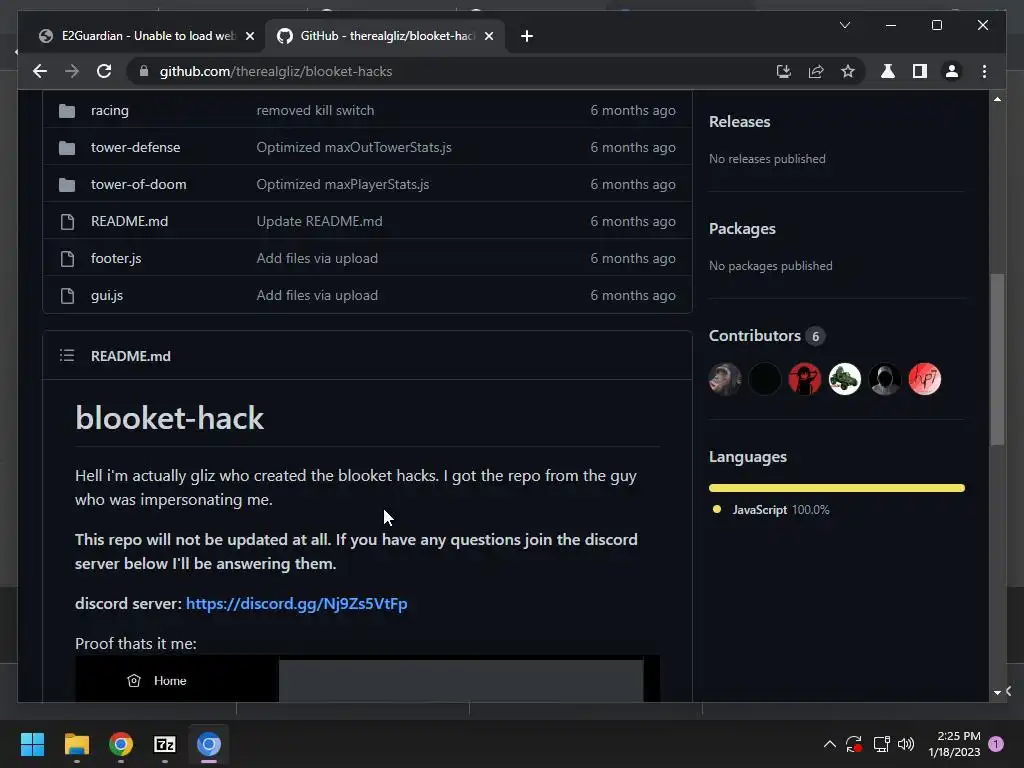Bookmark this page with the star icon
This screenshot has width=1024, height=768.
tap(848, 71)
